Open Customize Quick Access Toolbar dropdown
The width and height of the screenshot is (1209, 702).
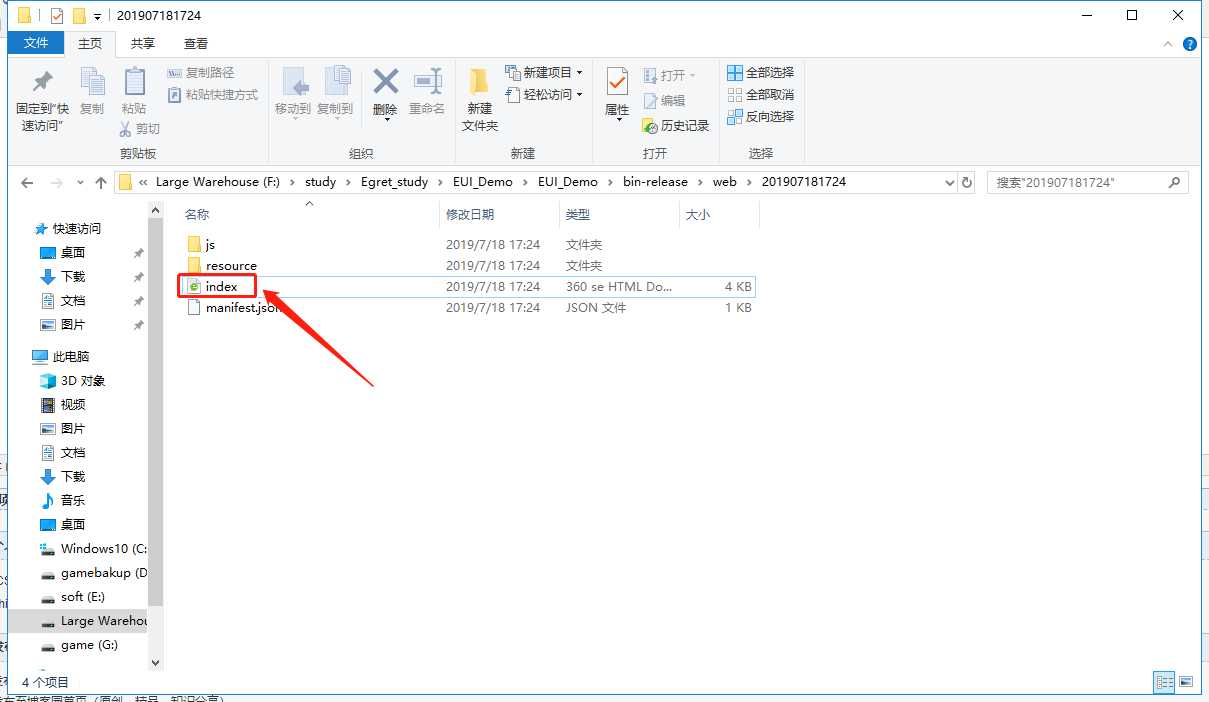tap(97, 16)
